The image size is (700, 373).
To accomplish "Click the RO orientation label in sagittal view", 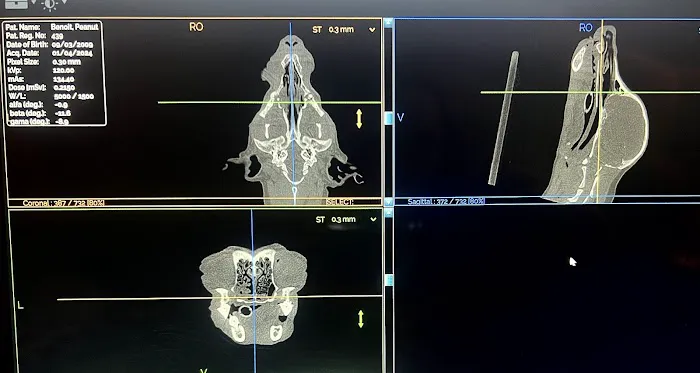I will [x=585, y=28].
